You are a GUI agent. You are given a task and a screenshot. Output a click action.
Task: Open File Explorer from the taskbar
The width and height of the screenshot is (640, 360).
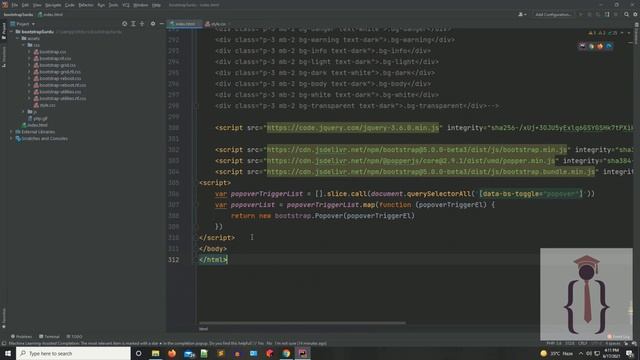click(156, 353)
